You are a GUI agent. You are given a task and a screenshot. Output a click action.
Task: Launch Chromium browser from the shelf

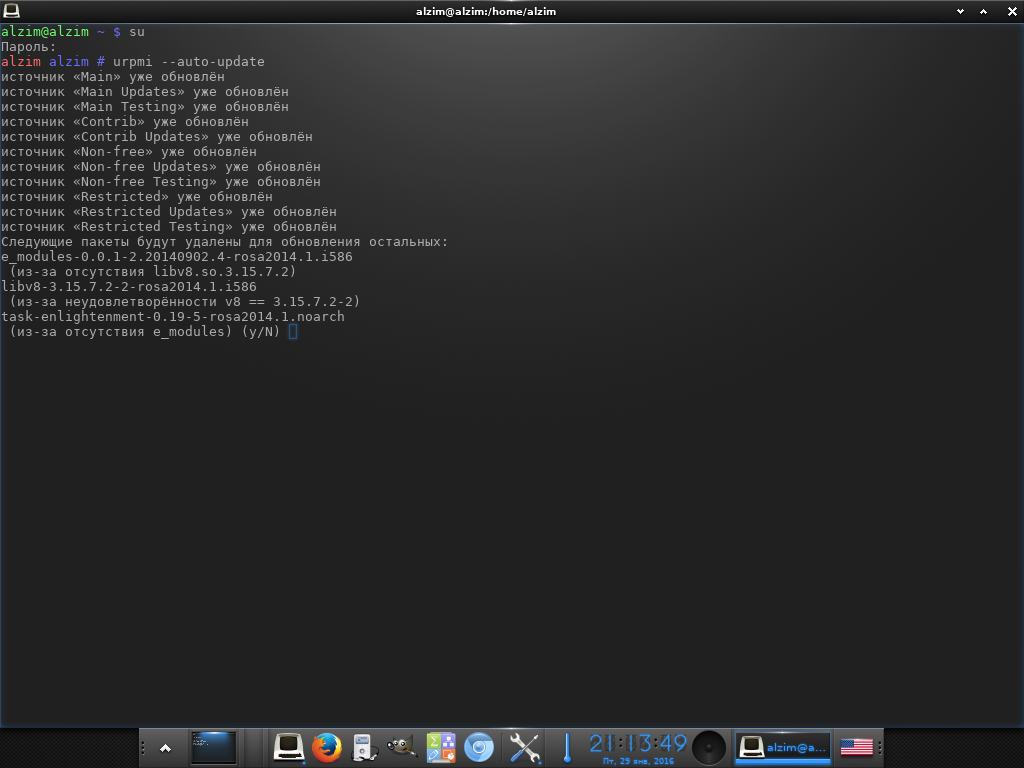479,747
